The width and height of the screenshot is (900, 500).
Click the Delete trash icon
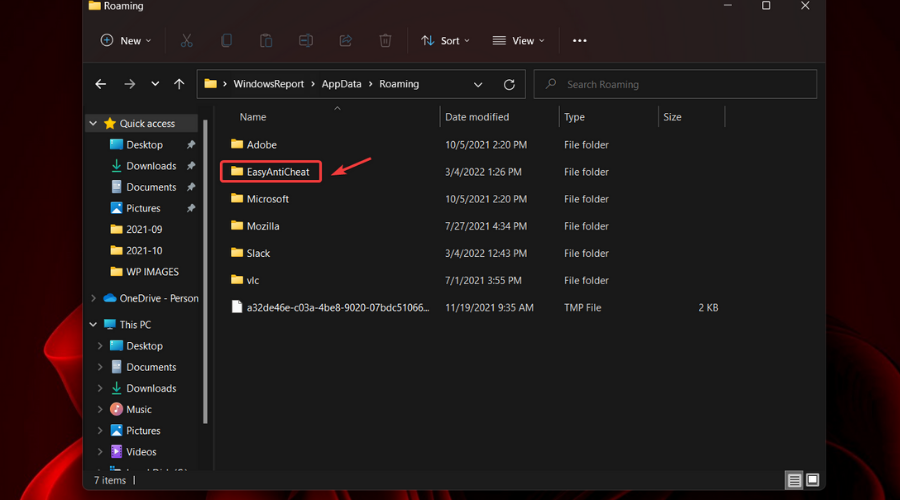[x=385, y=41]
